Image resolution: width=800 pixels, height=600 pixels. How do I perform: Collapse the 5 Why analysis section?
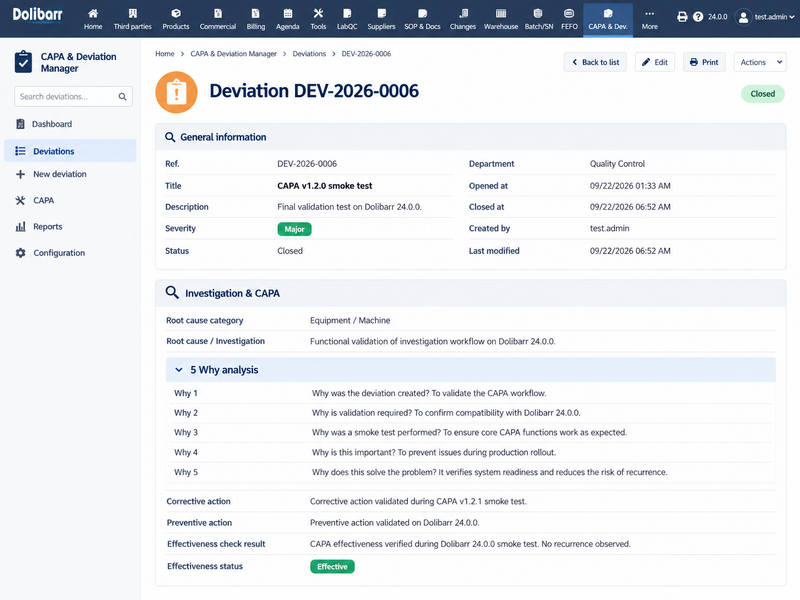coord(179,370)
